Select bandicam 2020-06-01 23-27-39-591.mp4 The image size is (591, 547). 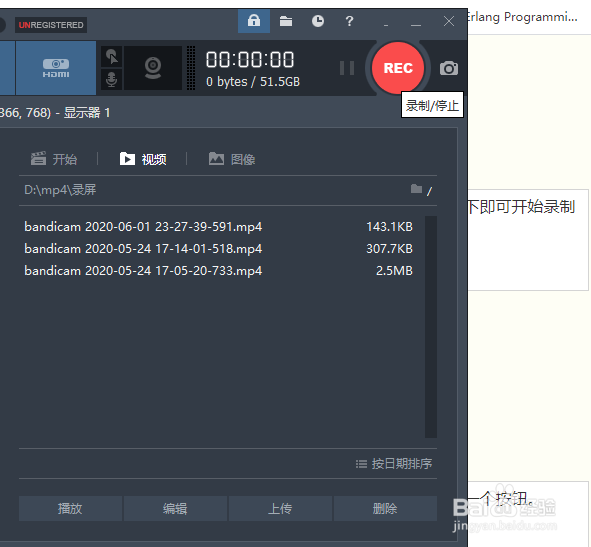point(143,227)
